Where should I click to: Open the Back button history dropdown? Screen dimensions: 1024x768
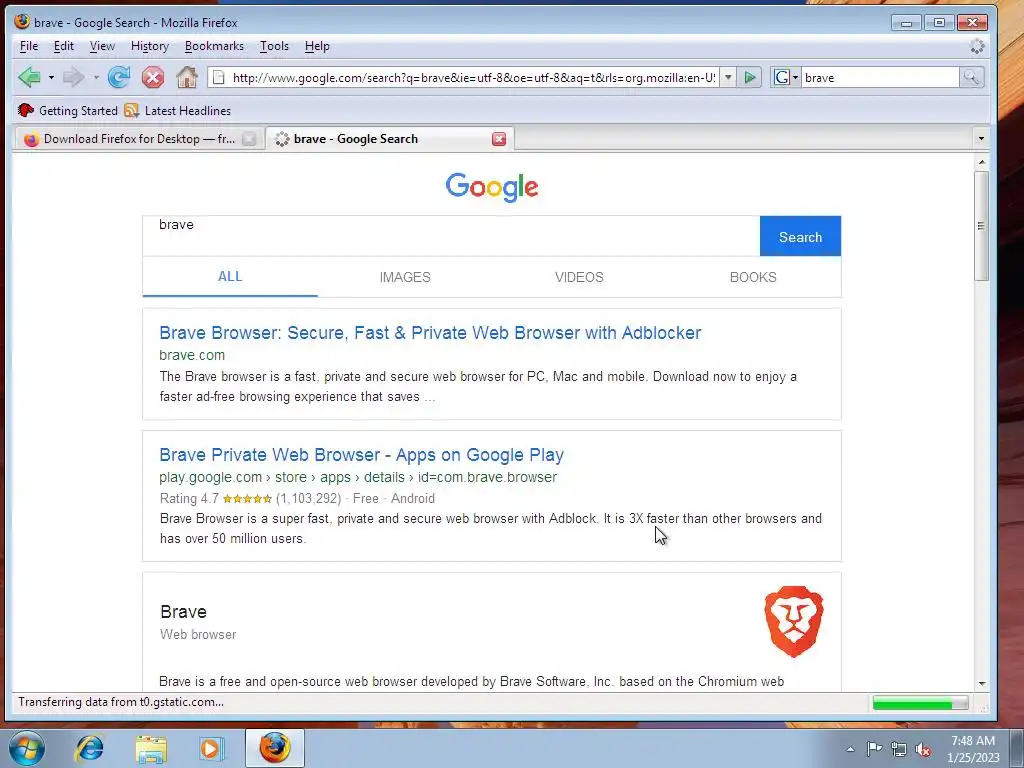tap(51, 78)
